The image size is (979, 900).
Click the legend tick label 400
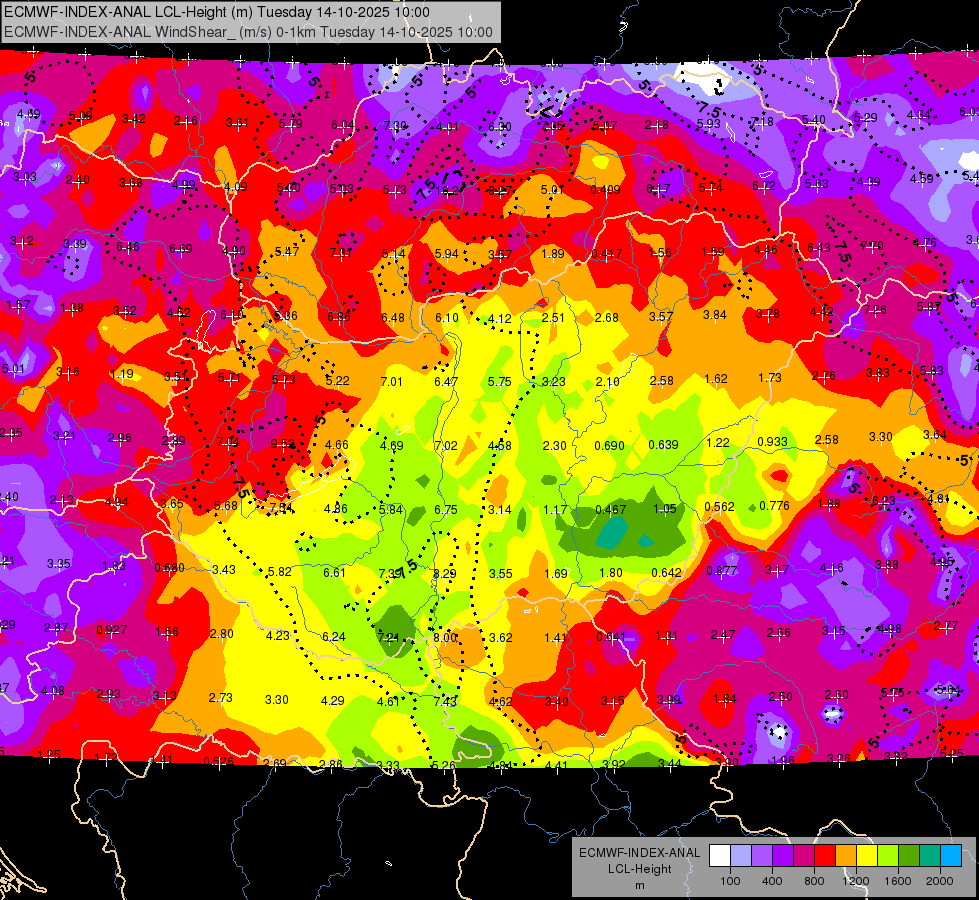click(772, 881)
